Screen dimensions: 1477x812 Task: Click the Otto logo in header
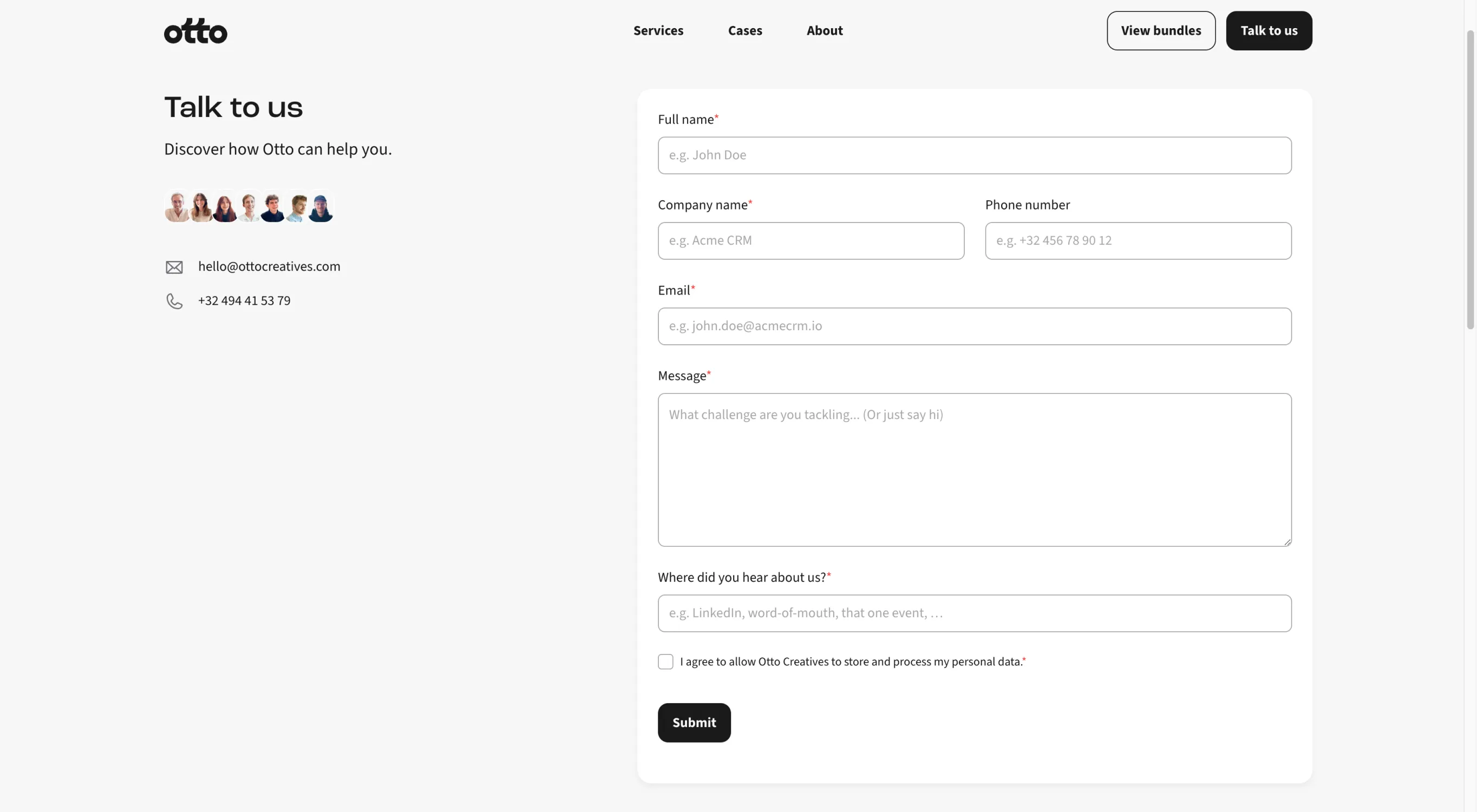tap(195, 31)
